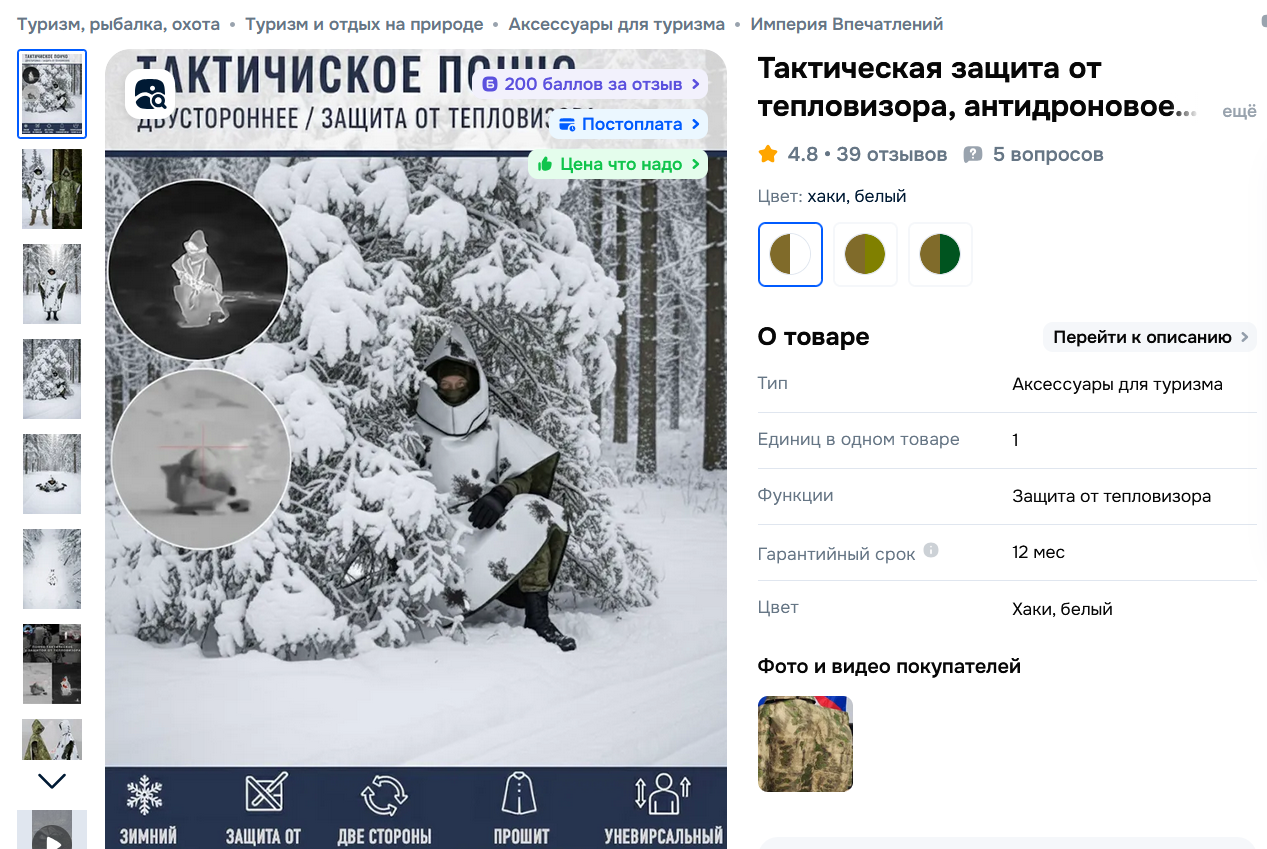Select khaki and green color swatch

(940, 254)
